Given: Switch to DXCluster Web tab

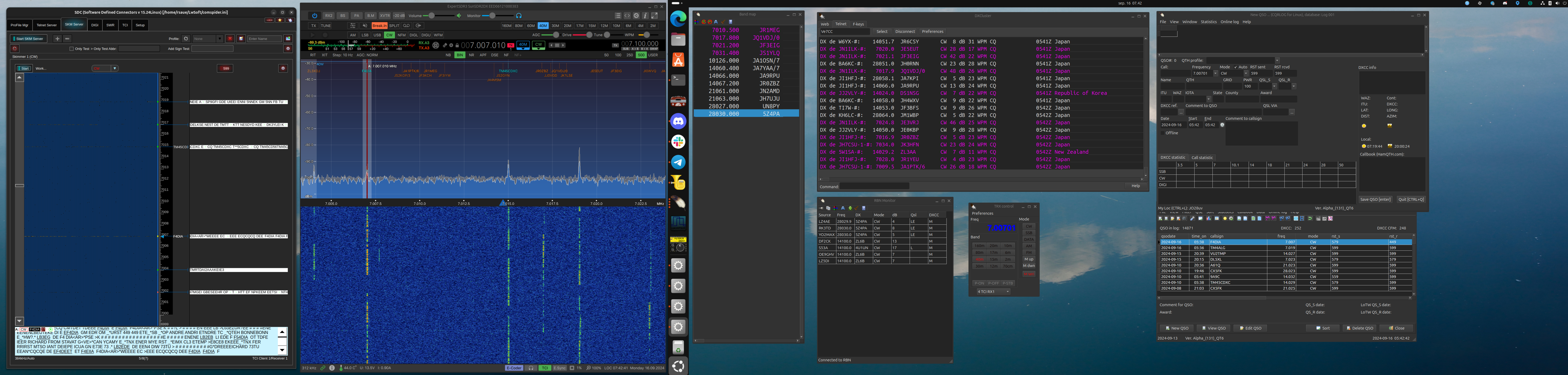Looking at the screenshot, I should 825,24.
